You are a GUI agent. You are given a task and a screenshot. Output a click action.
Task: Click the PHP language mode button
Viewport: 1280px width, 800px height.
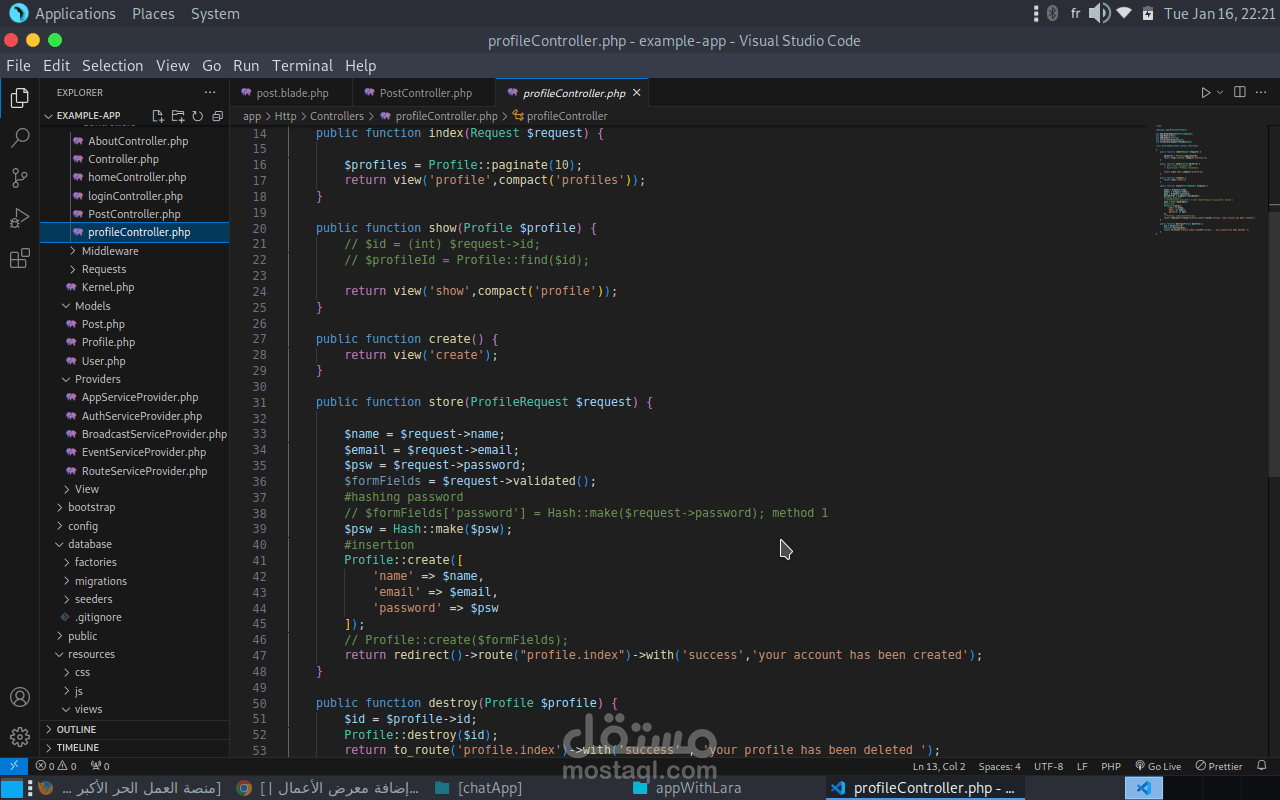coord(1110,766)
